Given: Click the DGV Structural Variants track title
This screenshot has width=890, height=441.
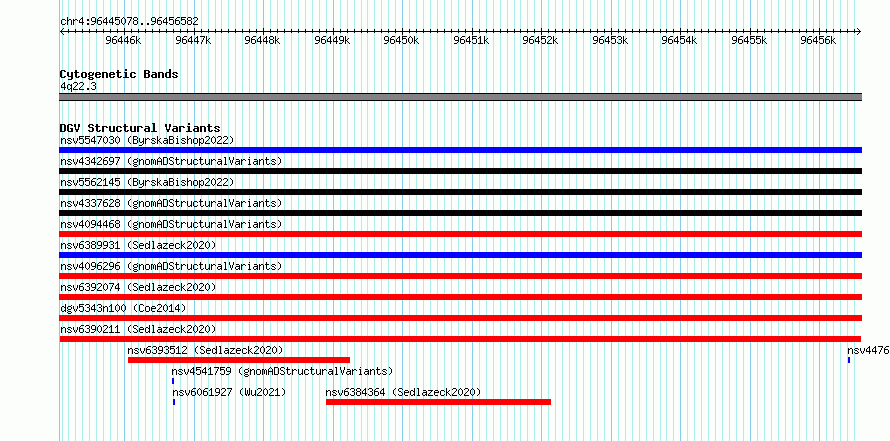Looking at the screenshot, I should (140, 128).
